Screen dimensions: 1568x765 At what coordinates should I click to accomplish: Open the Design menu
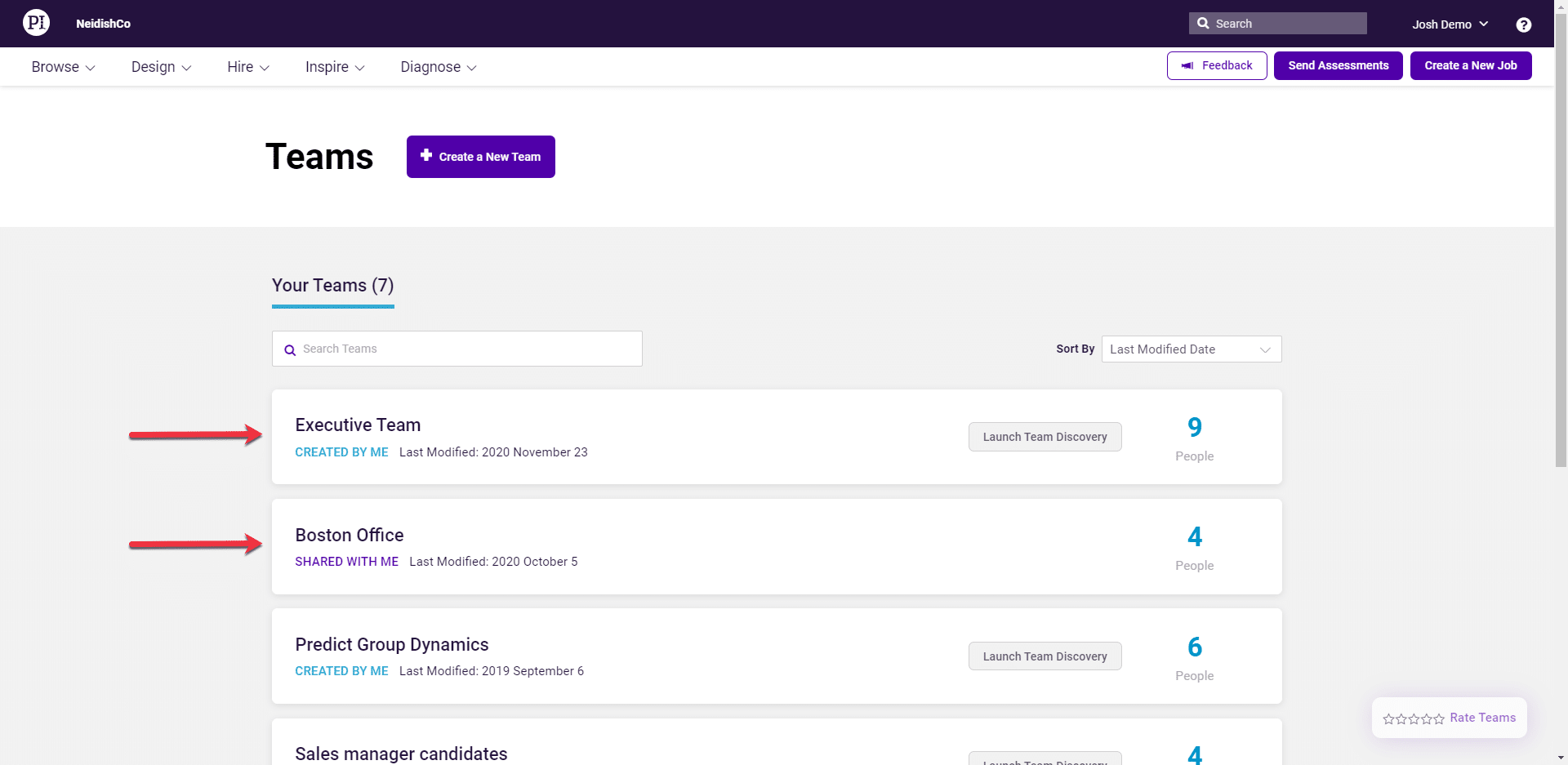coord(161,67)
